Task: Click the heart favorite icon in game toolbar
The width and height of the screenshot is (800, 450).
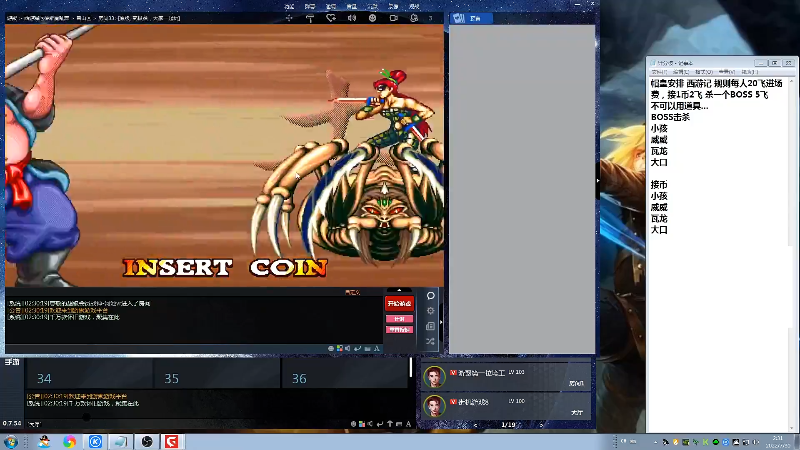Action: tap(331, 18)
